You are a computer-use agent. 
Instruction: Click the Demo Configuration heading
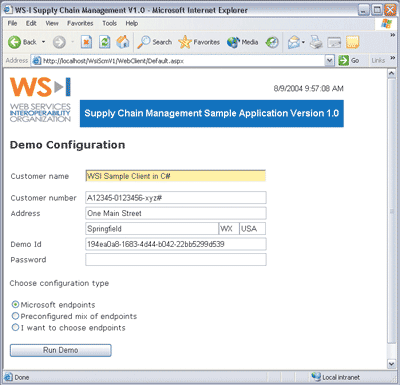[68, 145]
